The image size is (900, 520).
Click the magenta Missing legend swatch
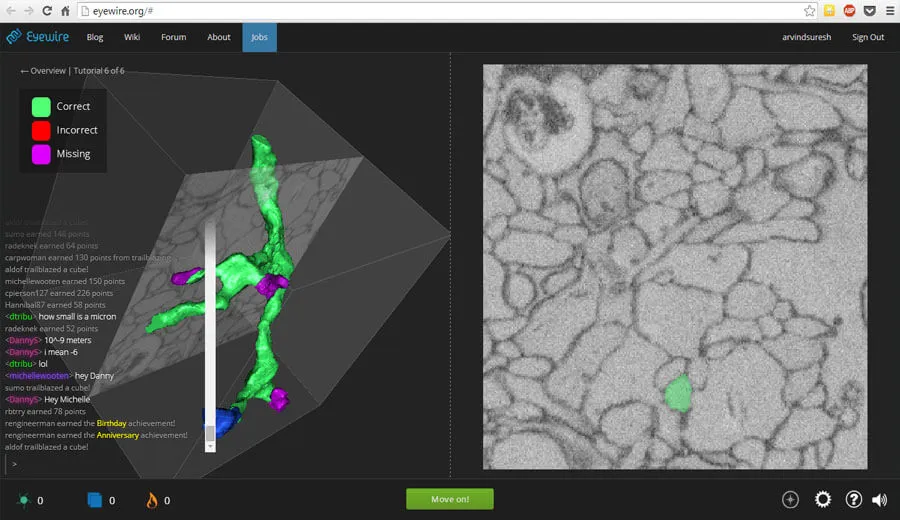pos(41,154)
